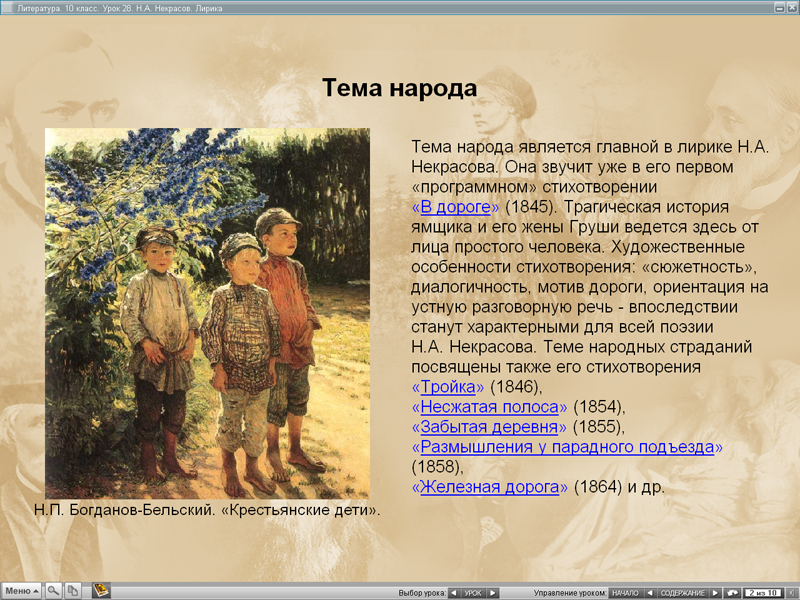Select the magnifier zoom tool

click(53, 590)
